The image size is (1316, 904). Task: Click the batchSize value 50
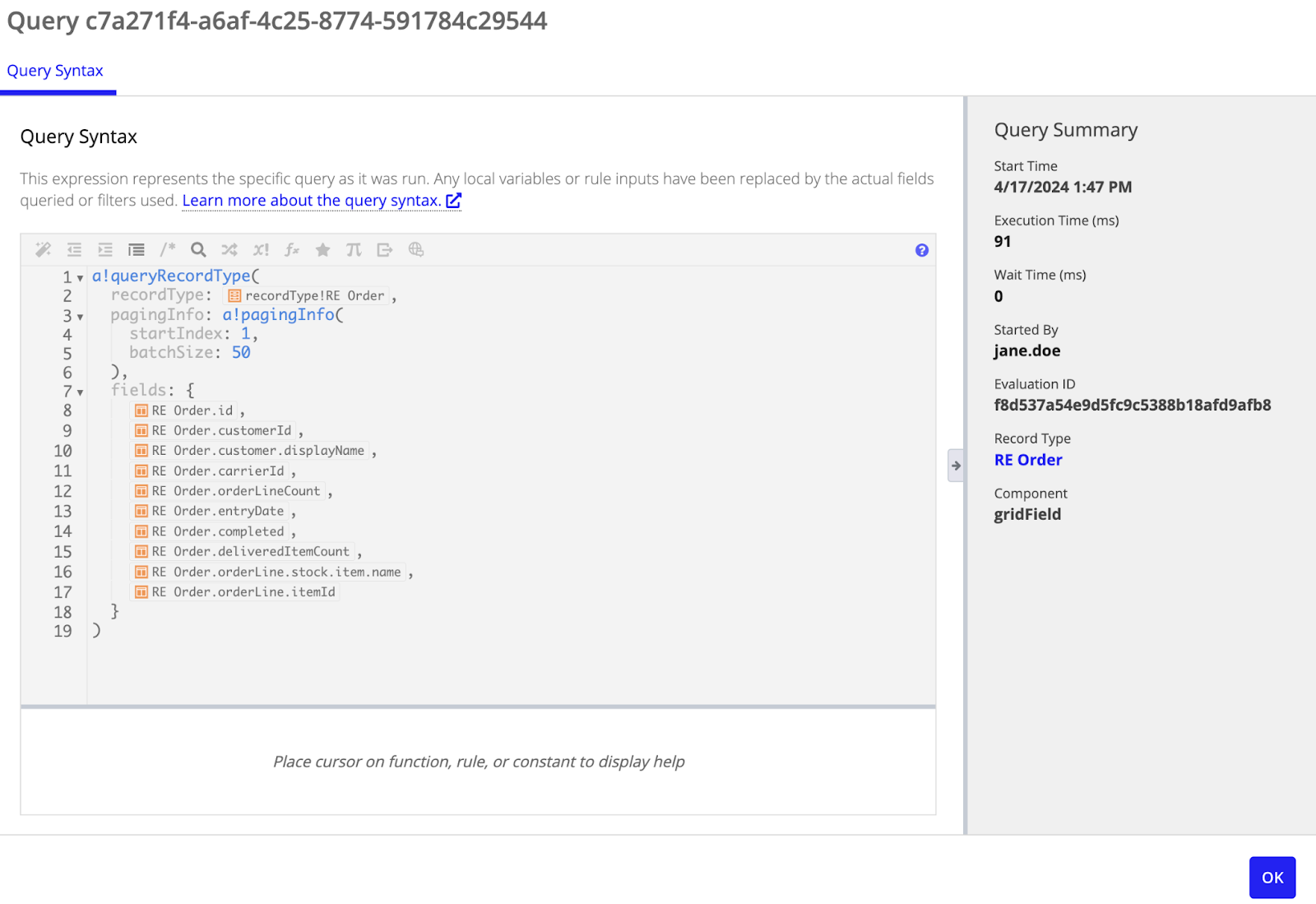(241, 352)
